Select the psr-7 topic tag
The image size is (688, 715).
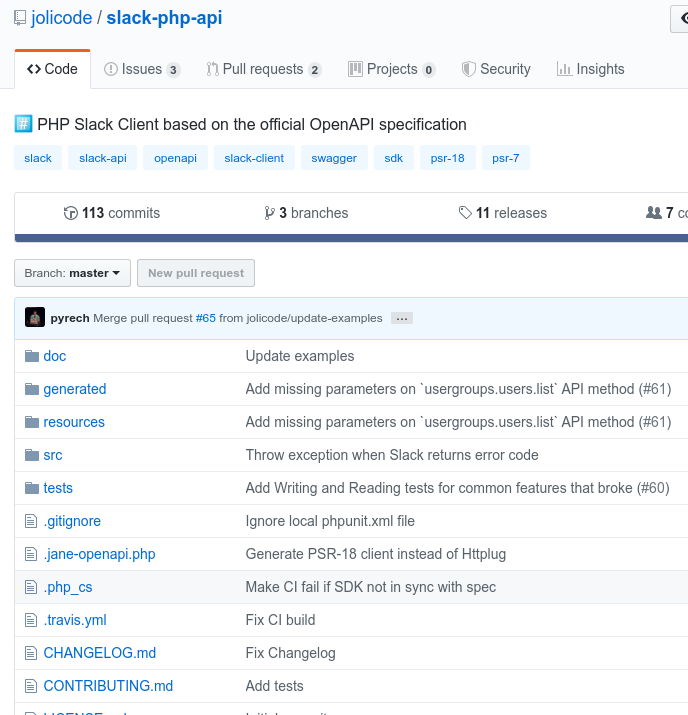pyautogui.click(x=506, y=158)
